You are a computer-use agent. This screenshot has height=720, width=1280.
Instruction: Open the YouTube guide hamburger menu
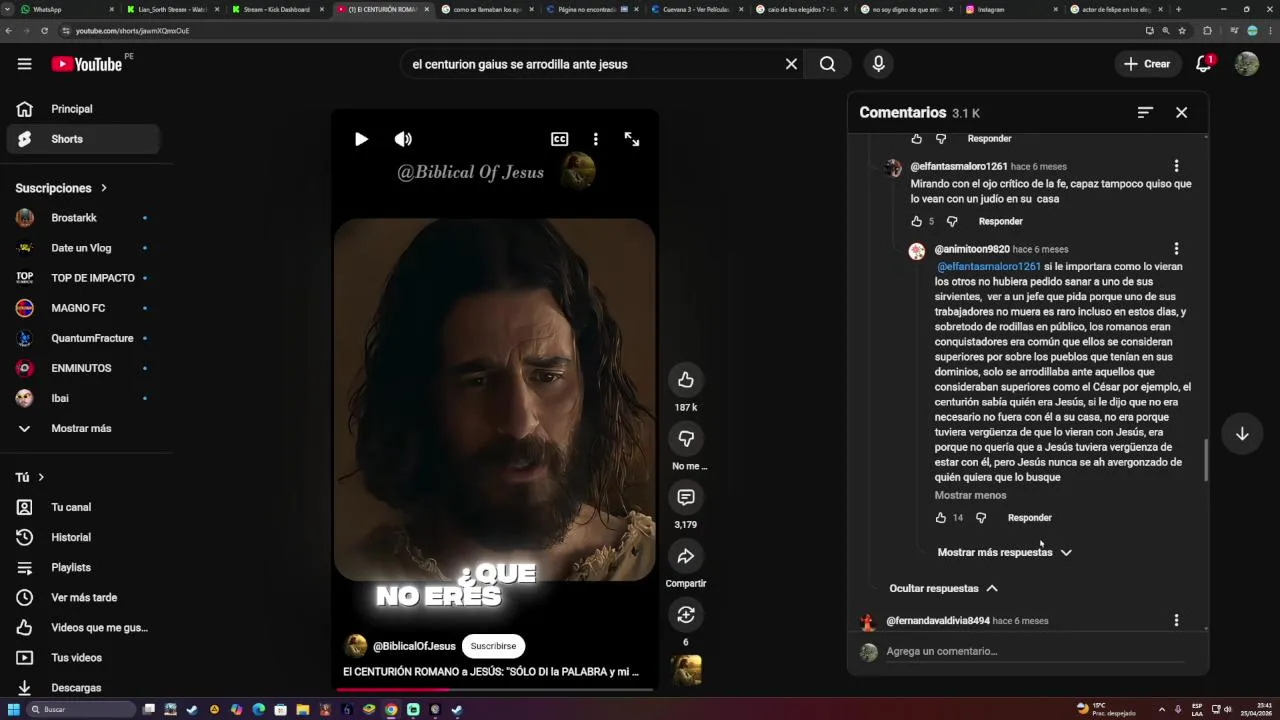click(x=24, y=64)
